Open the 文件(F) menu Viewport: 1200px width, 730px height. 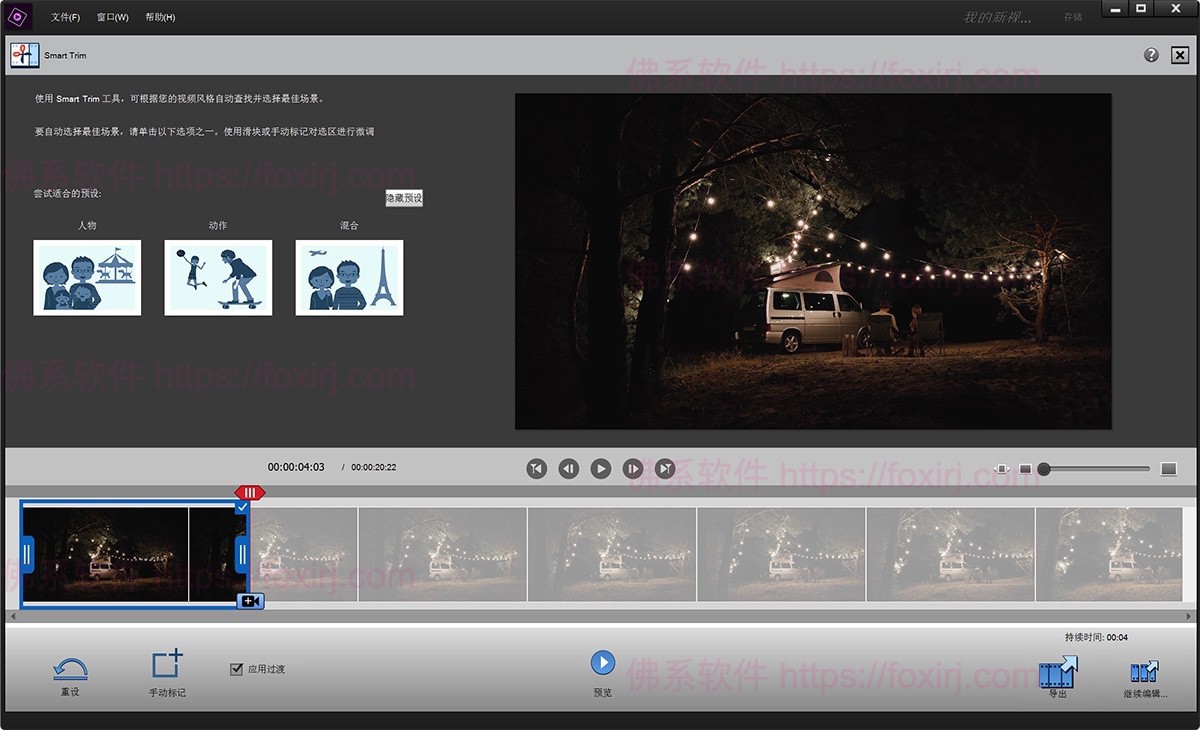[x=63, y=16]
